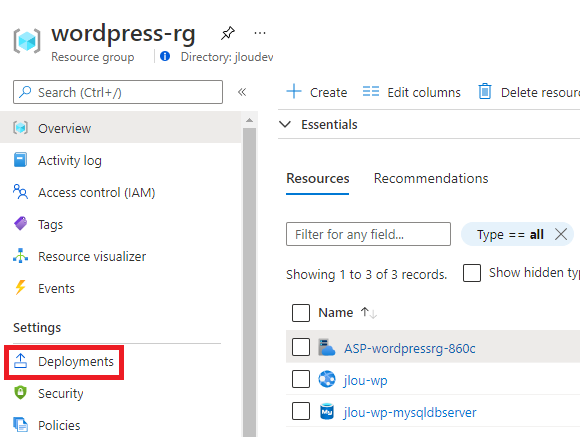Pin the wordpress-rg resource group
The height and width of the screenshot is (437, 580).
click(227, 33)
